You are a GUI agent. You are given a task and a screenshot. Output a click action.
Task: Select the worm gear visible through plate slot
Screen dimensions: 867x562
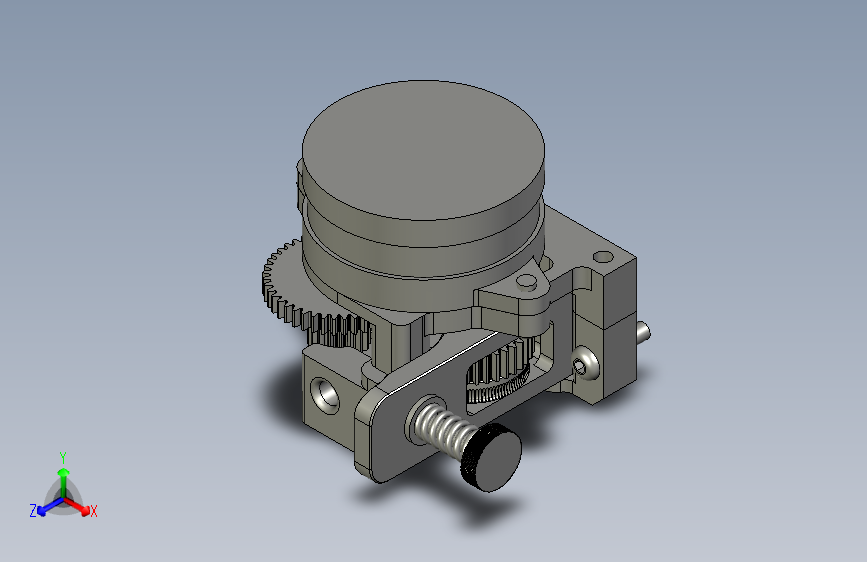pos(502,371)
